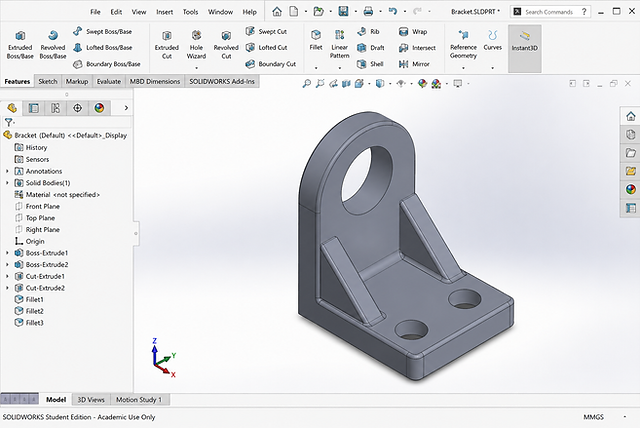
Task: Select the Extruded Cut tool
Action: tap(167, 45)
